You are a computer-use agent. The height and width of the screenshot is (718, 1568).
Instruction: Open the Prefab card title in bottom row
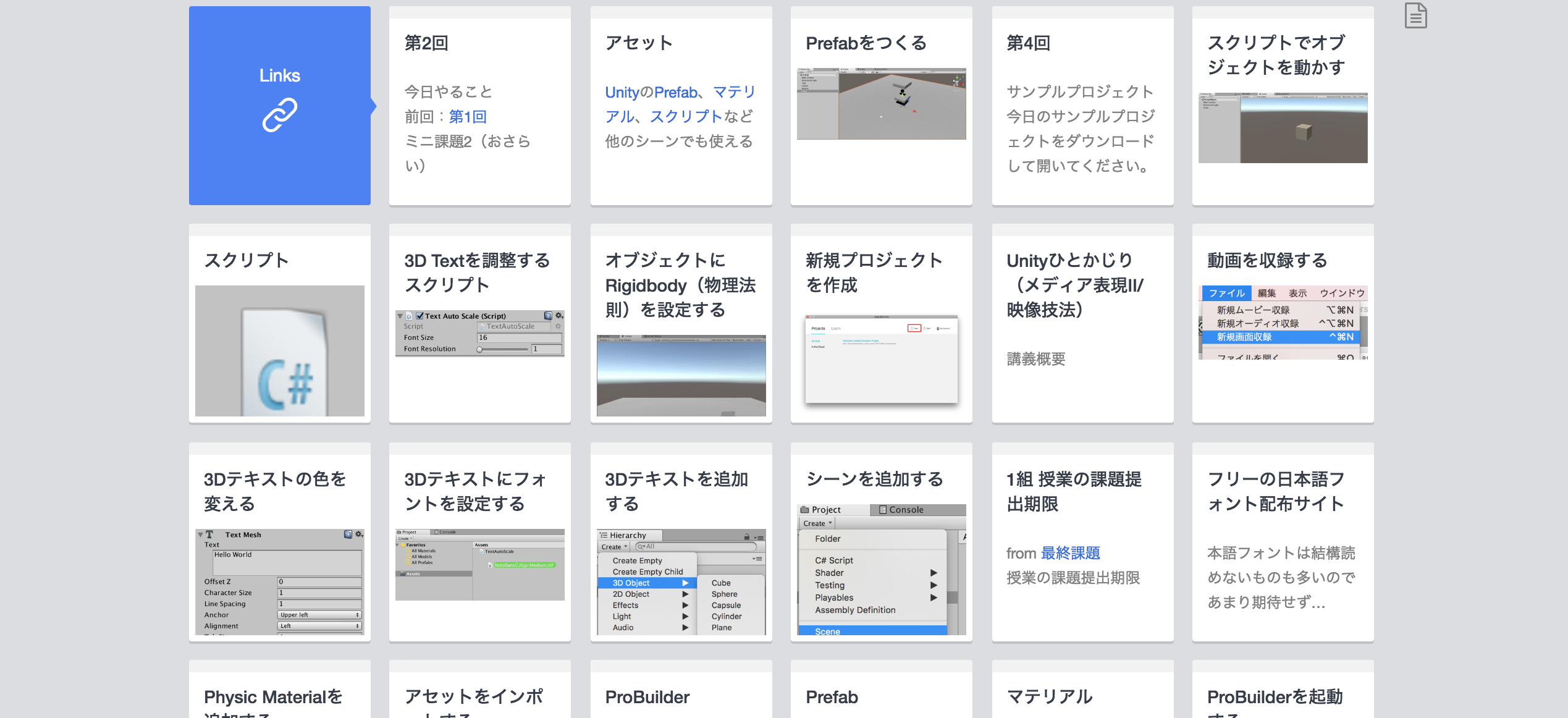(832, 697)
